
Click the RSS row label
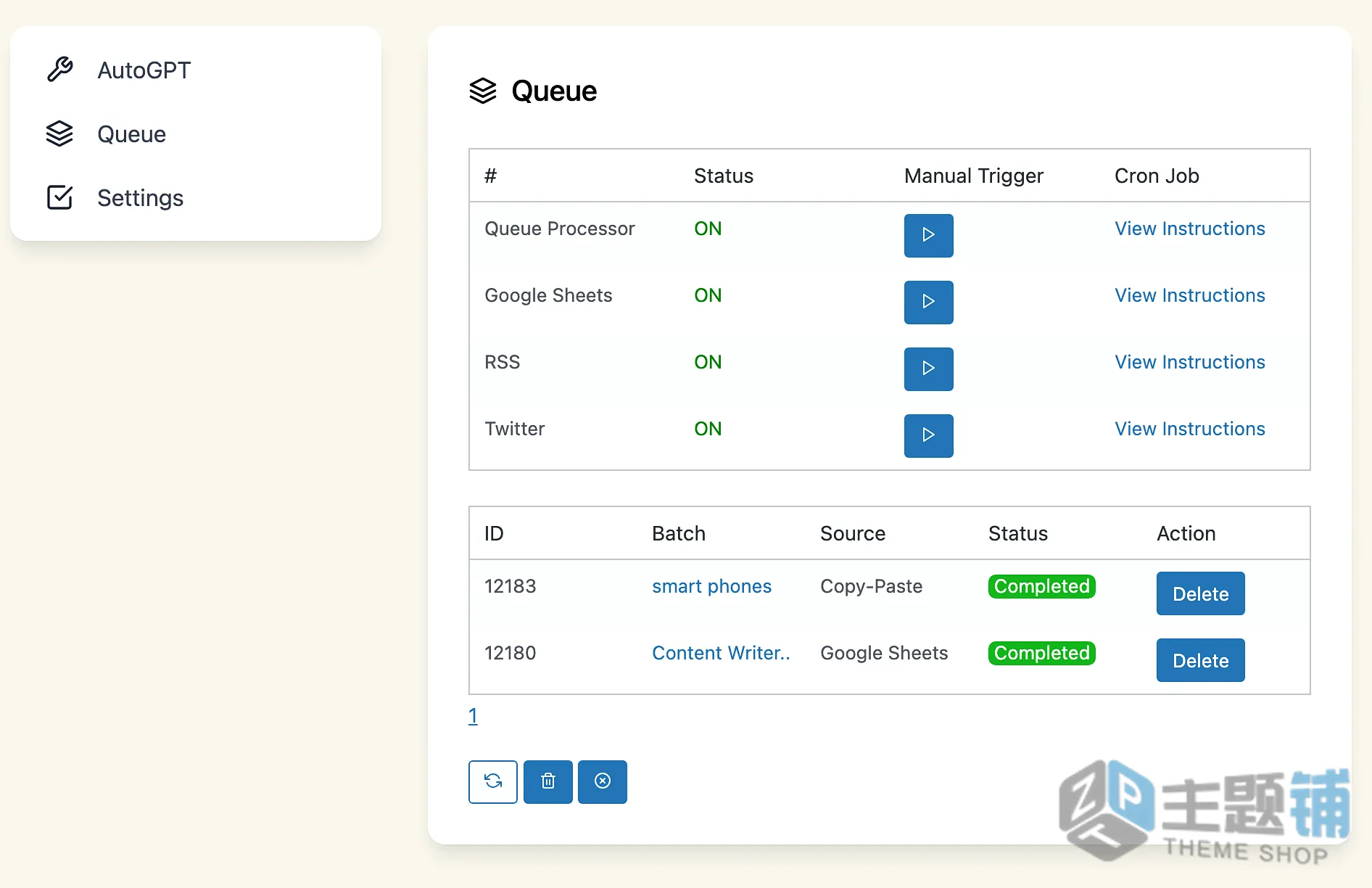click(x=502, y=362)
